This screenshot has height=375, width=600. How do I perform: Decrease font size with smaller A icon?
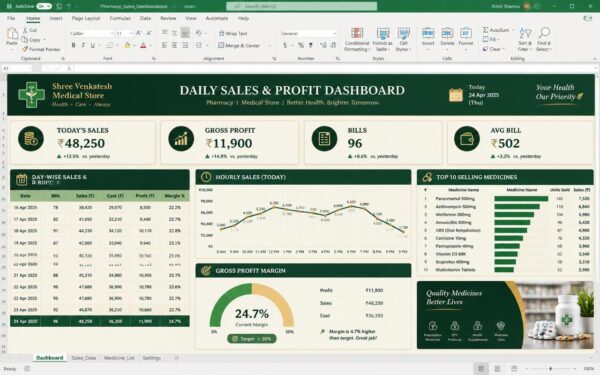149,33
